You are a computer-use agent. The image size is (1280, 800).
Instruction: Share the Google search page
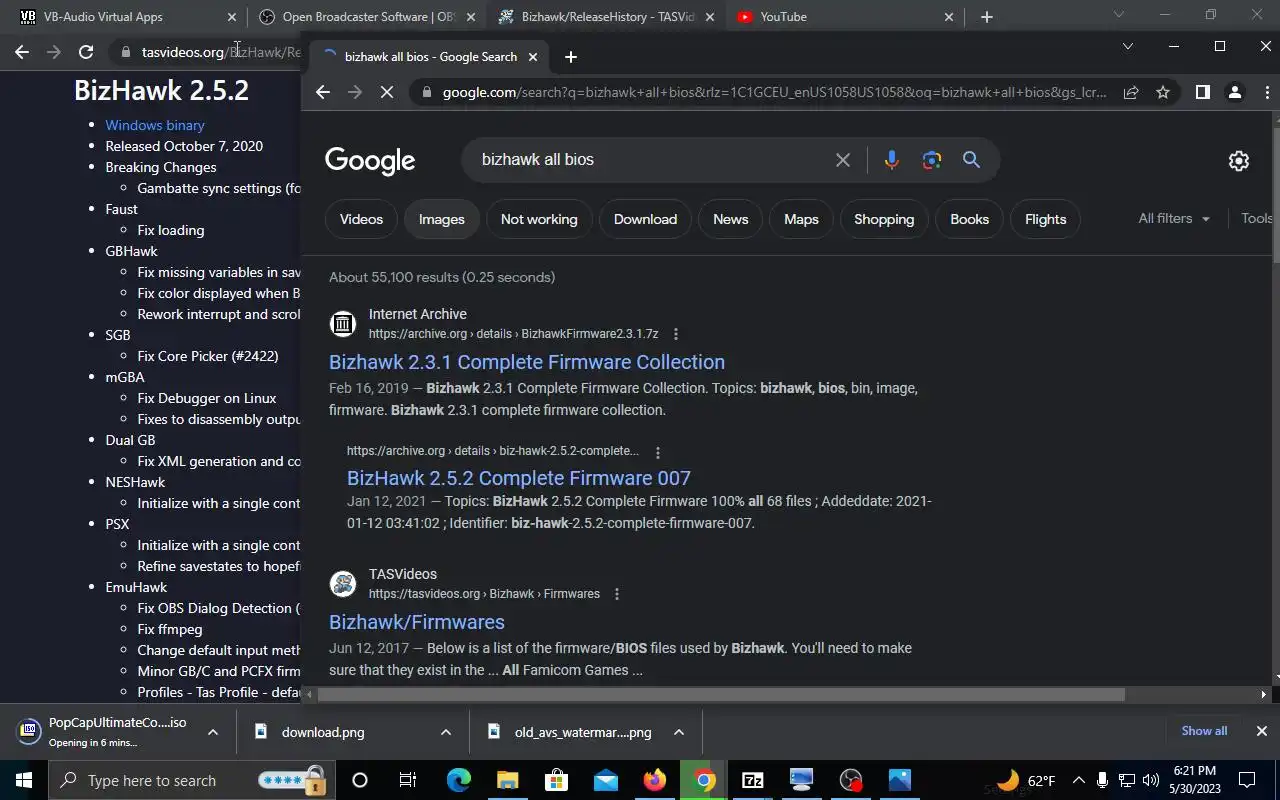tap(1131, 92)
